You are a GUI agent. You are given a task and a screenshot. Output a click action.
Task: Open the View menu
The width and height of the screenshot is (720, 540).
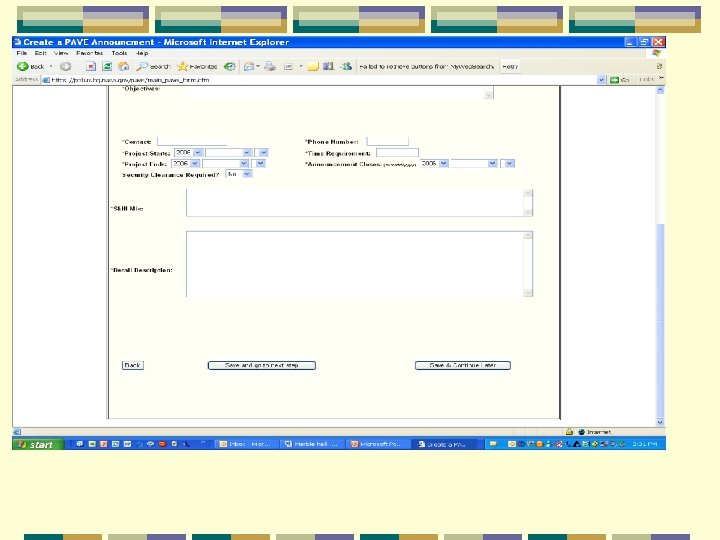(61, 53)
